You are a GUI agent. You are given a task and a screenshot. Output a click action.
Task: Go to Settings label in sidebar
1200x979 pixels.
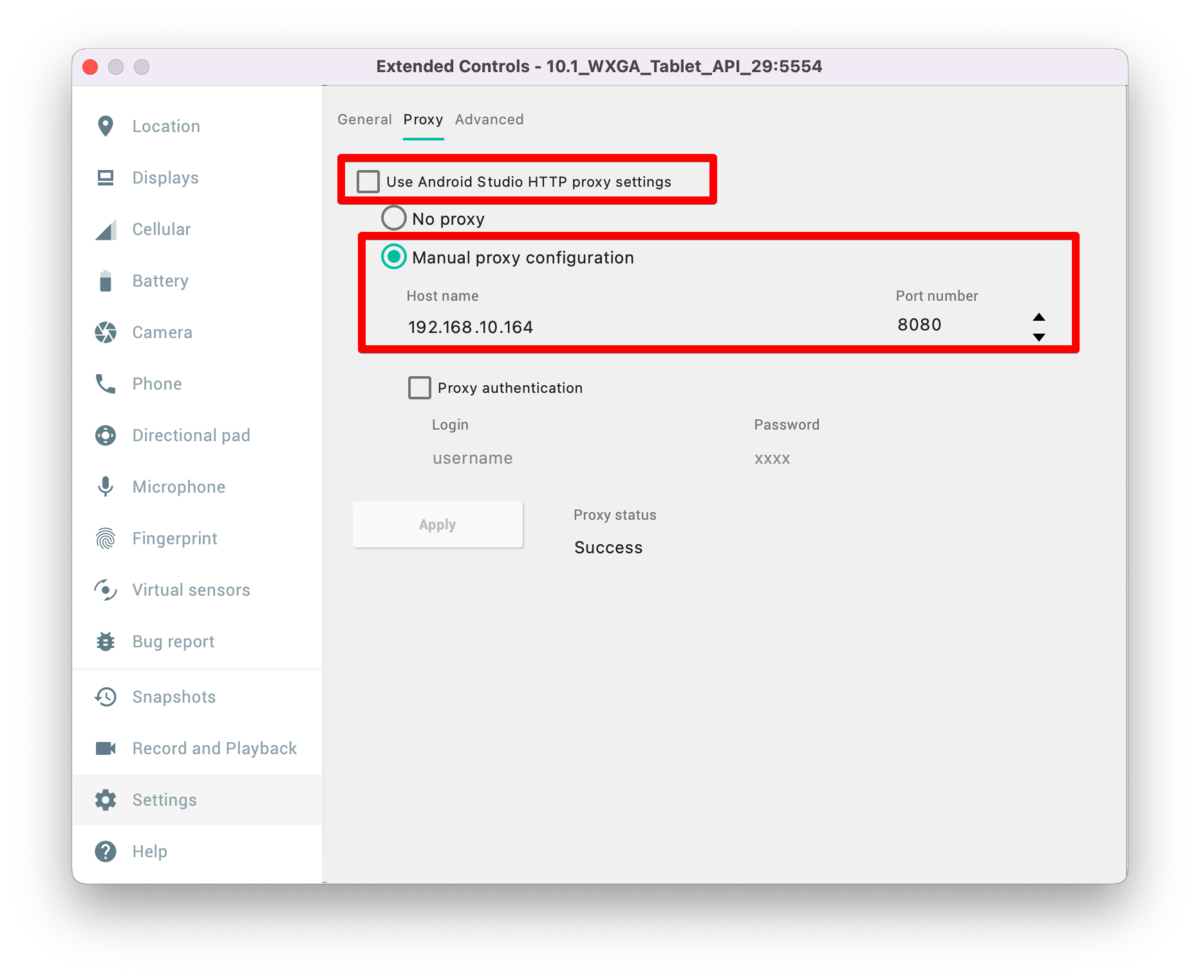click(x=164, y=800)
